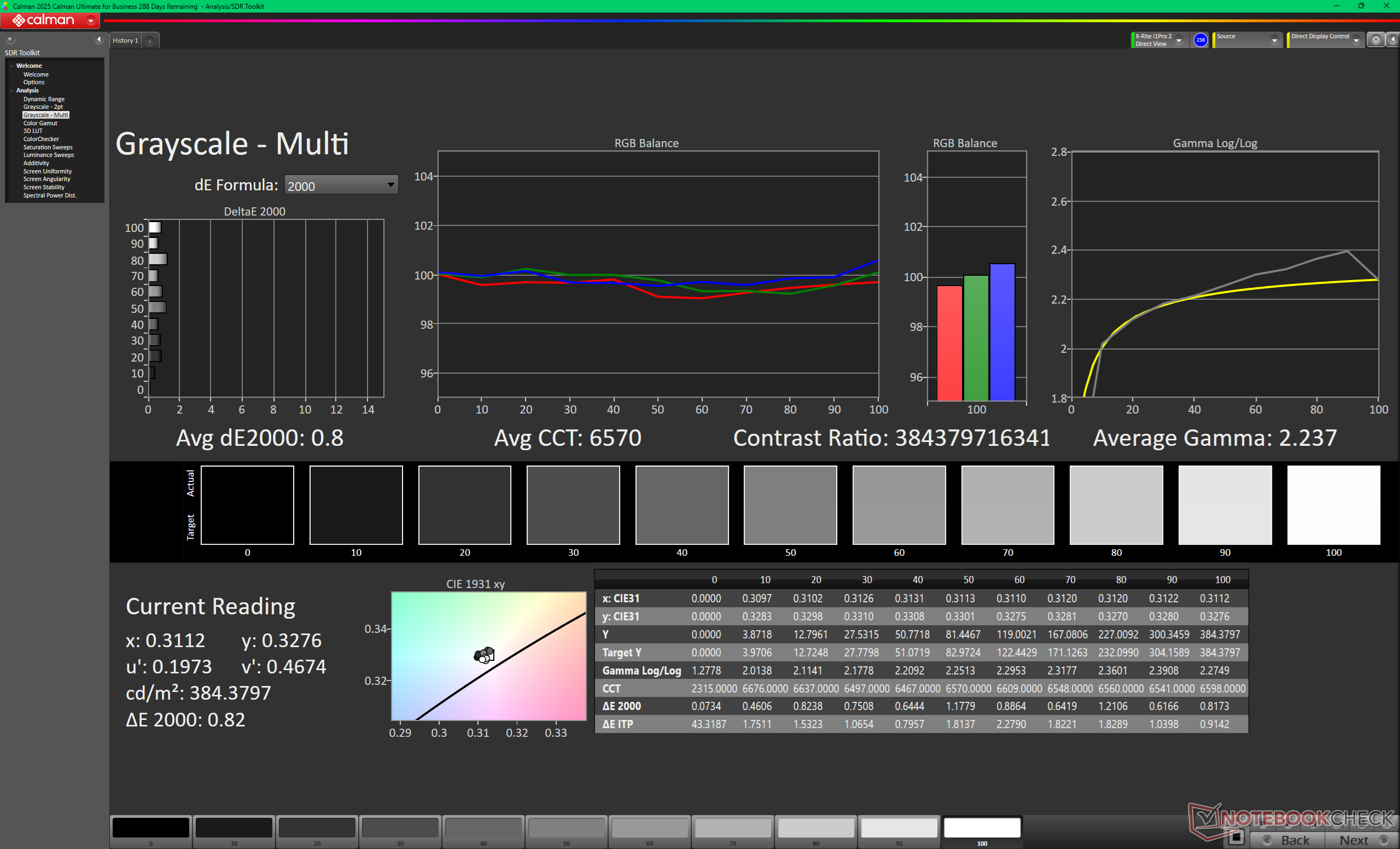The width and height of the screenshot is (1400, 849).
Task: Open the Direct Display Control dropdown
Action: pyautogui.click(x=1356, y=40)
